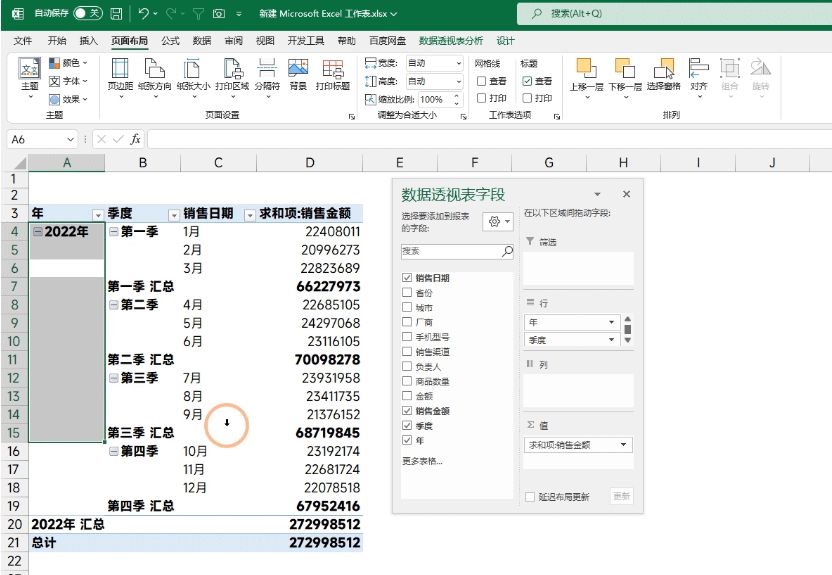Image resolution: width=832 pixels, height=575 pixels.
Task: Open the Themes (主题) gallery
Action: click(29, 77)
